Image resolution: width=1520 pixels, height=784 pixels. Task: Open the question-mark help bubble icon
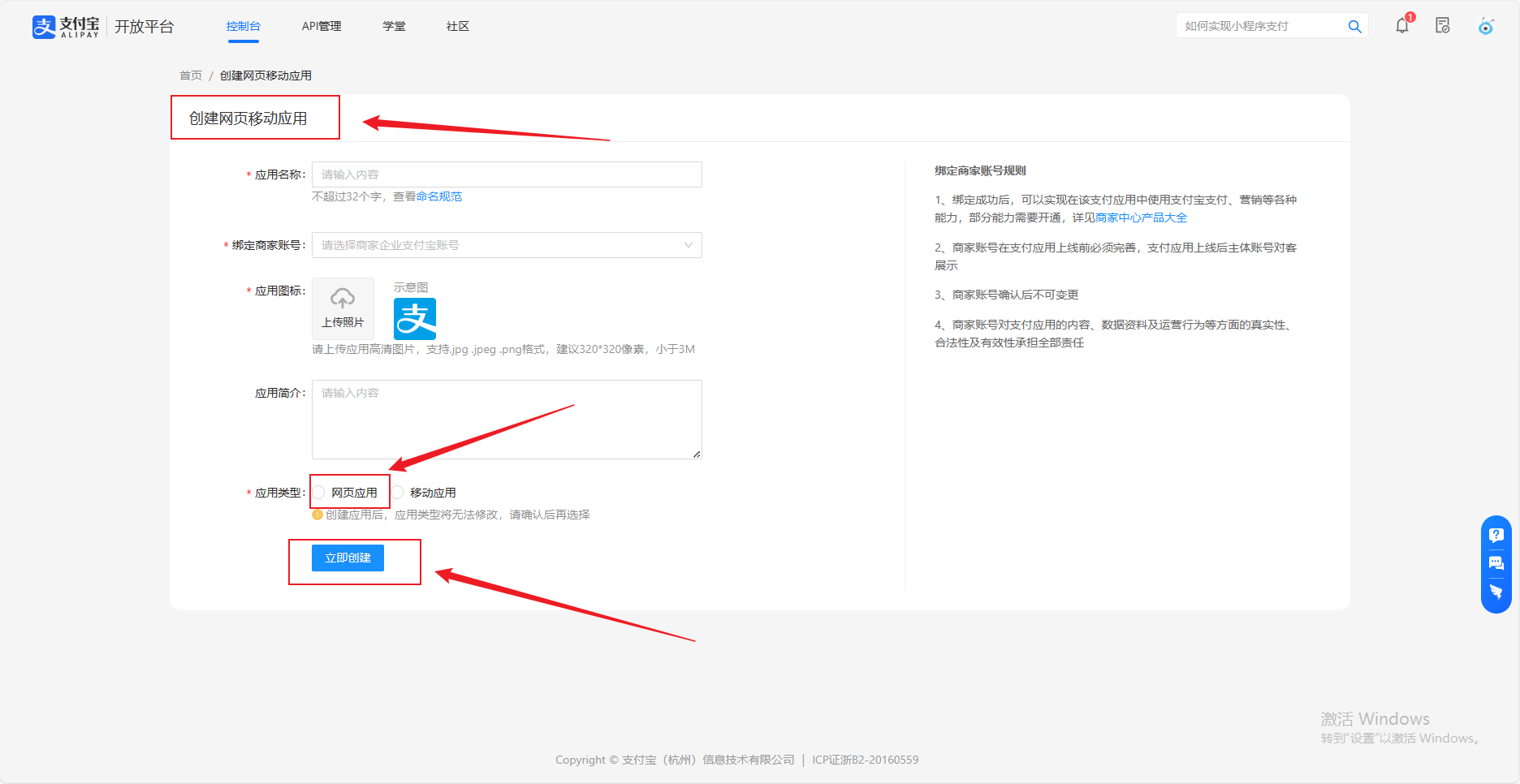click(1496, 536)
